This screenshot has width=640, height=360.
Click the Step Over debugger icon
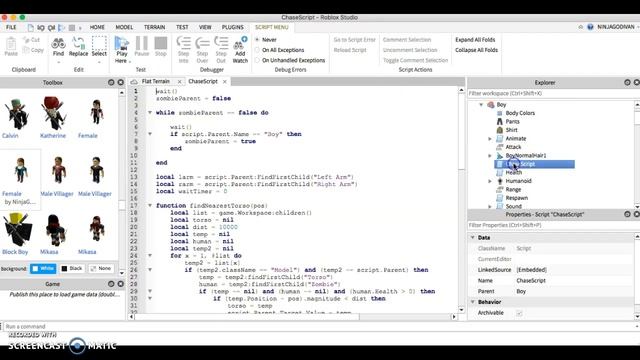202,43
